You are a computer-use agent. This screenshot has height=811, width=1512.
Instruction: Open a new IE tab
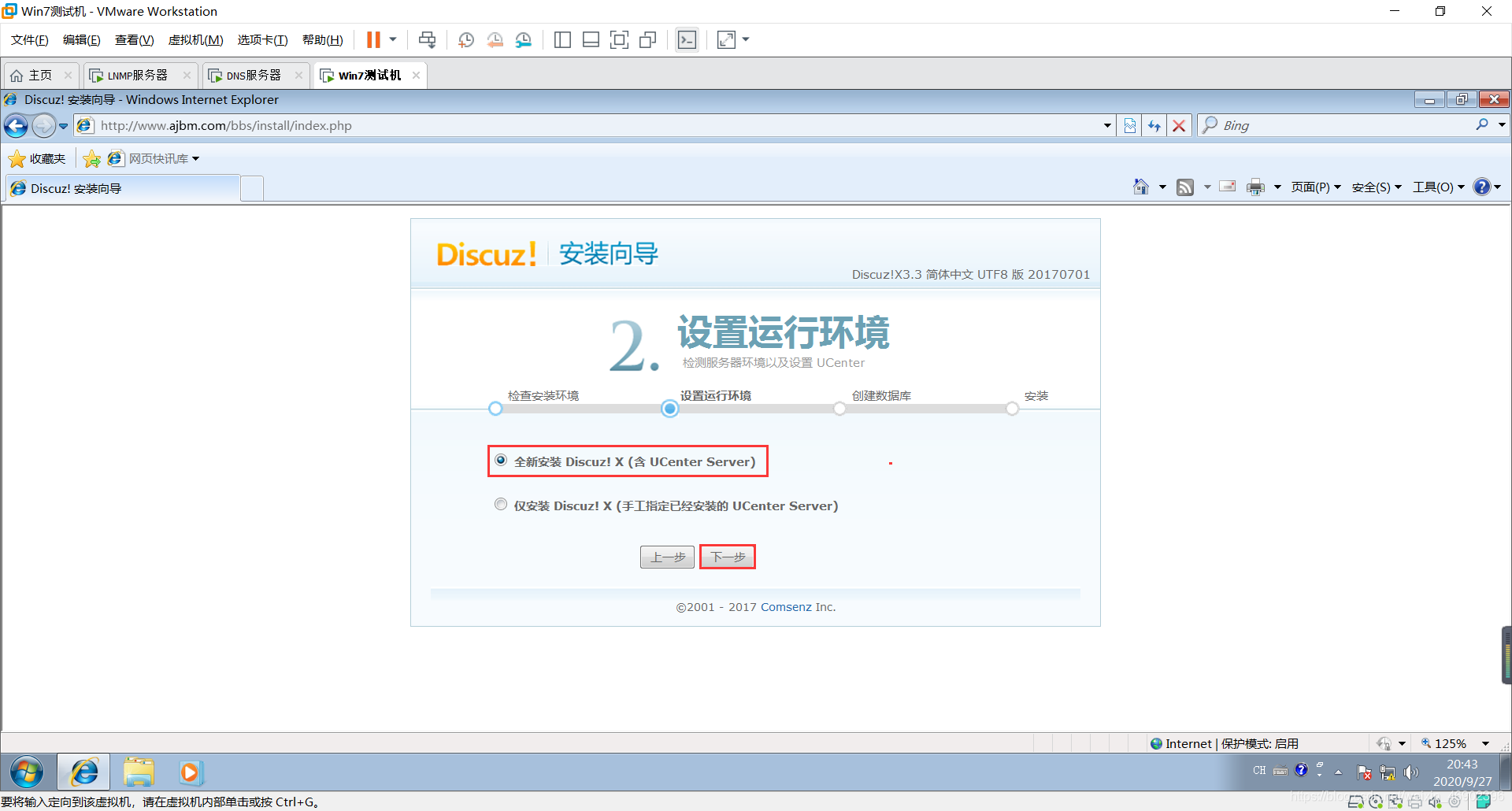coord(252,189)
